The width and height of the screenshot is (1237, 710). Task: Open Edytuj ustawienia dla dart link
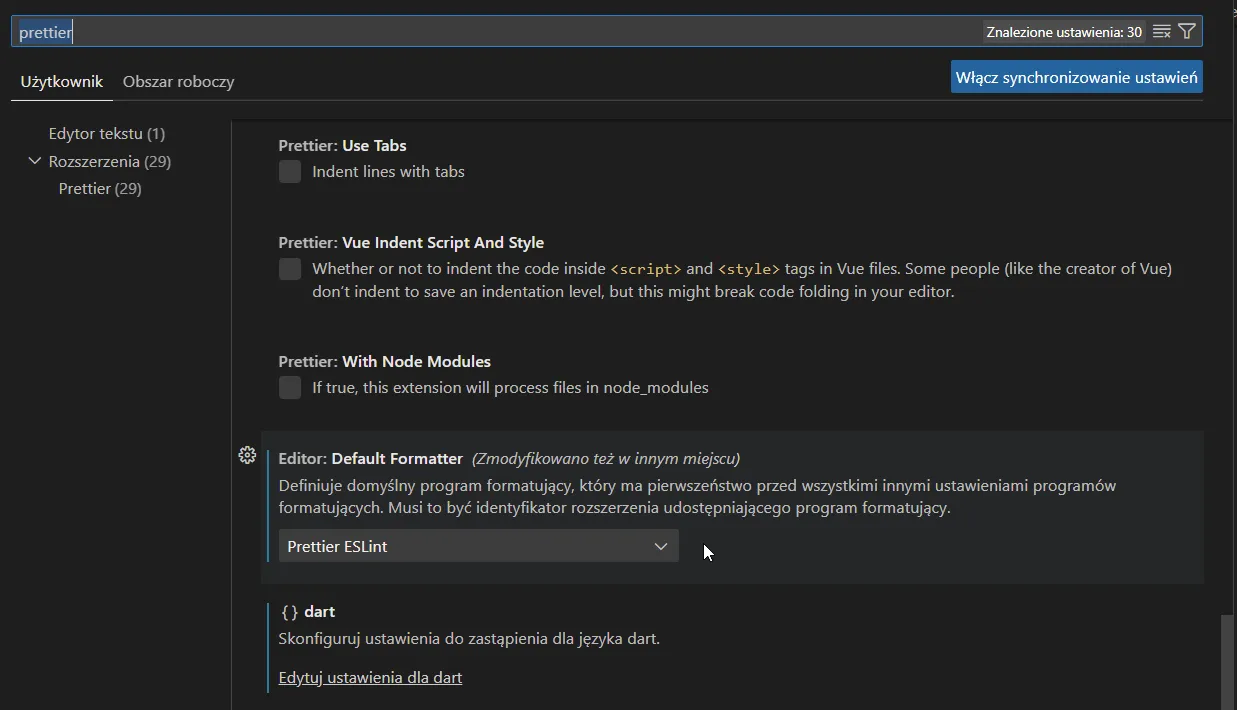click(370, 678)
